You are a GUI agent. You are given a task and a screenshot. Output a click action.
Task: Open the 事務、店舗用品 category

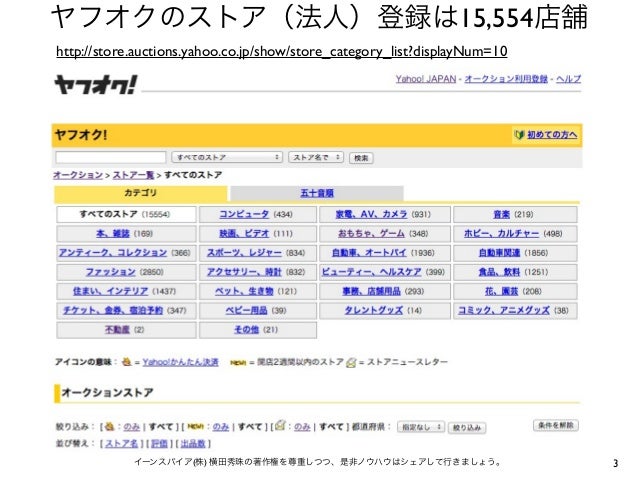point(371,291)
